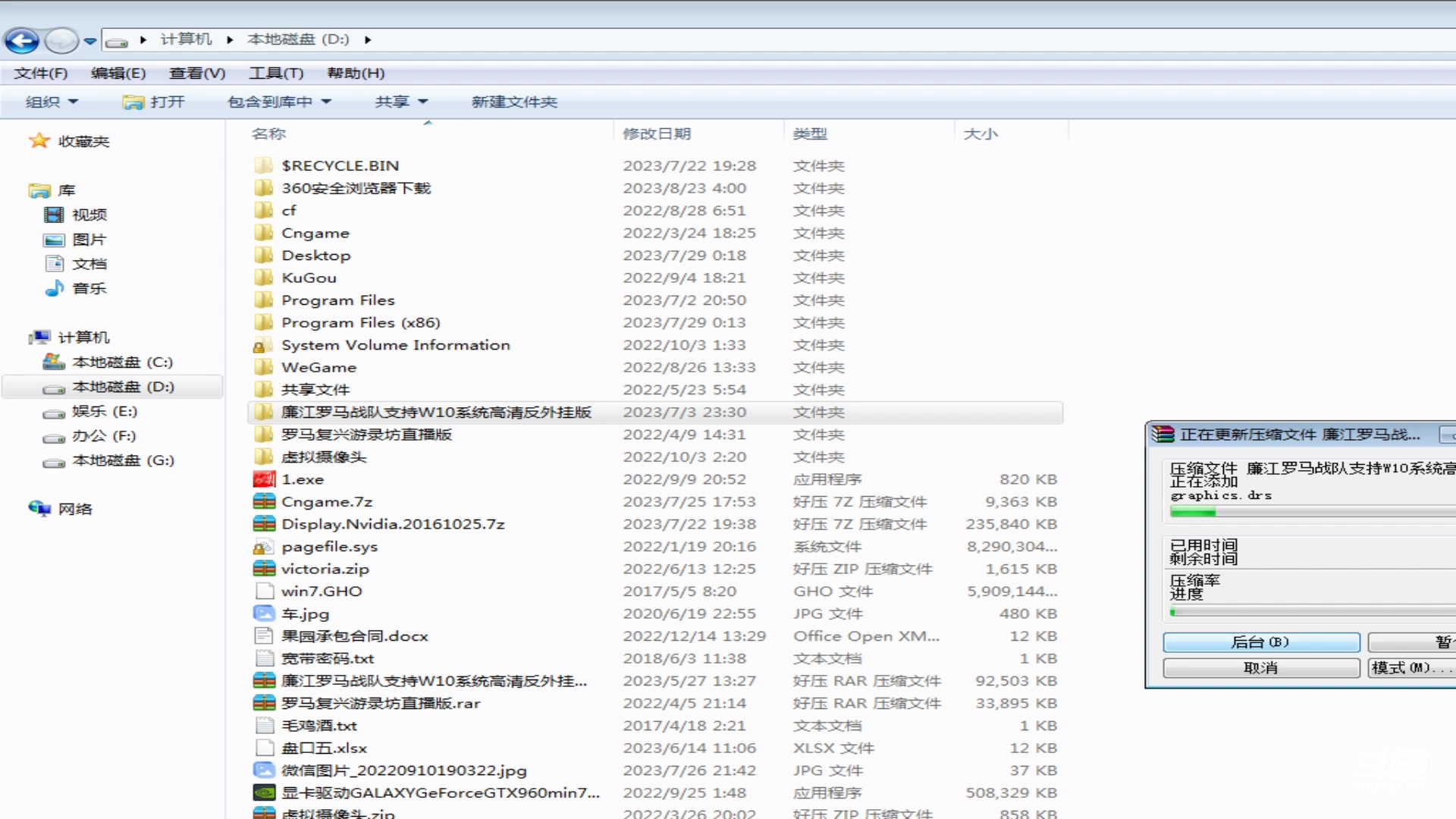The image size is (1456, 819).
Task: Select 本地磁盘 (C:) in the sidebar
Action: coord(121,362)
